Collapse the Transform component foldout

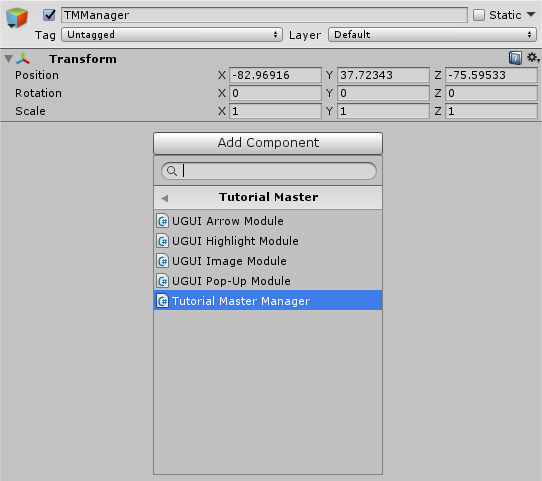pyautogui.click(x=9, y=59)
